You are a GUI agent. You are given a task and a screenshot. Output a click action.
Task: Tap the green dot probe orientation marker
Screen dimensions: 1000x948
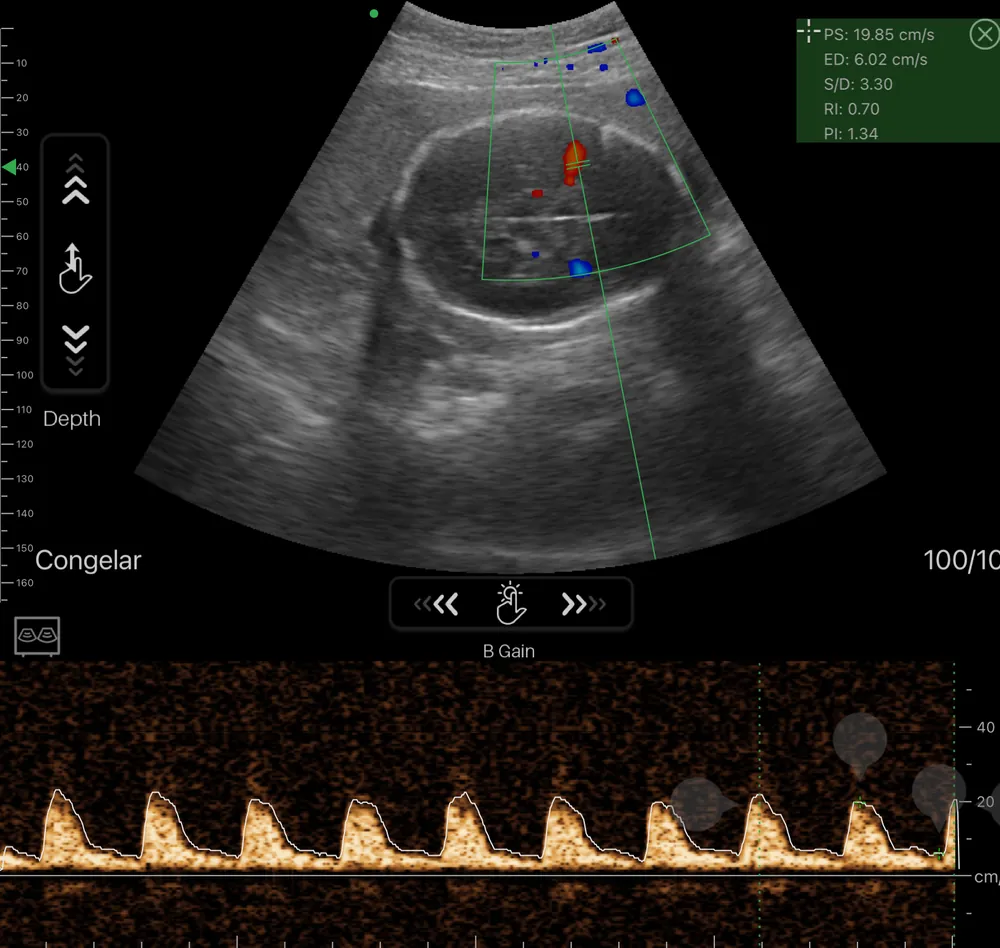pos(374,13)
